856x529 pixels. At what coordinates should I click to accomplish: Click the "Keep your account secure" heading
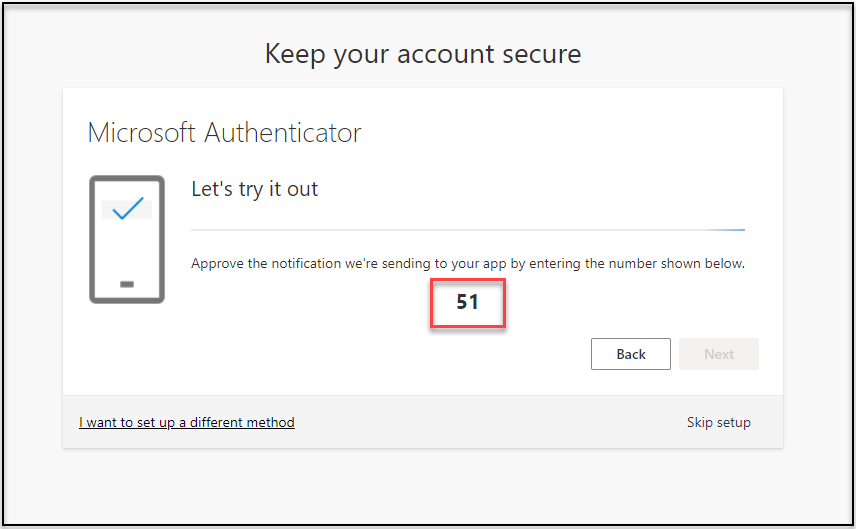[x=422, y=53]
